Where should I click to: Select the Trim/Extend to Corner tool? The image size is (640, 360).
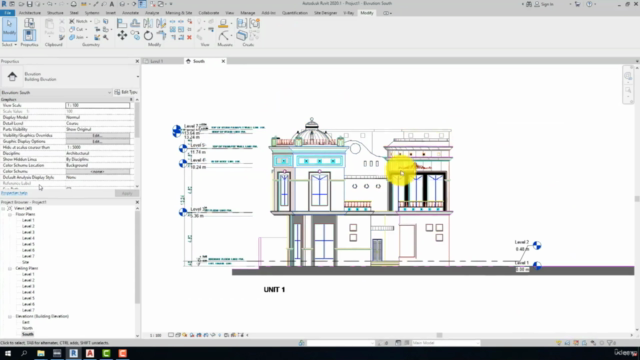point(161,36)
